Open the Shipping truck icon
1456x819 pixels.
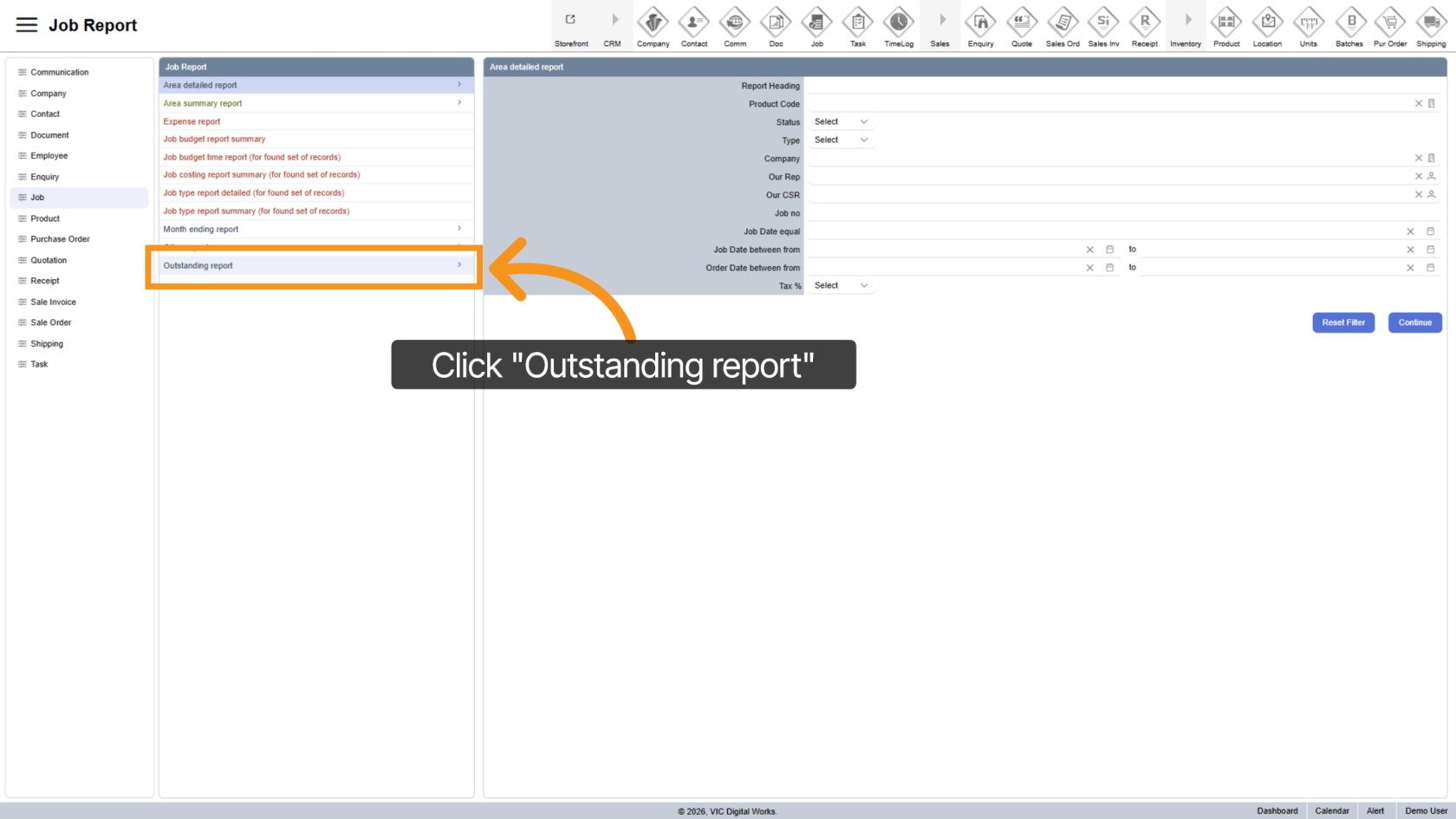point(1431,22)
